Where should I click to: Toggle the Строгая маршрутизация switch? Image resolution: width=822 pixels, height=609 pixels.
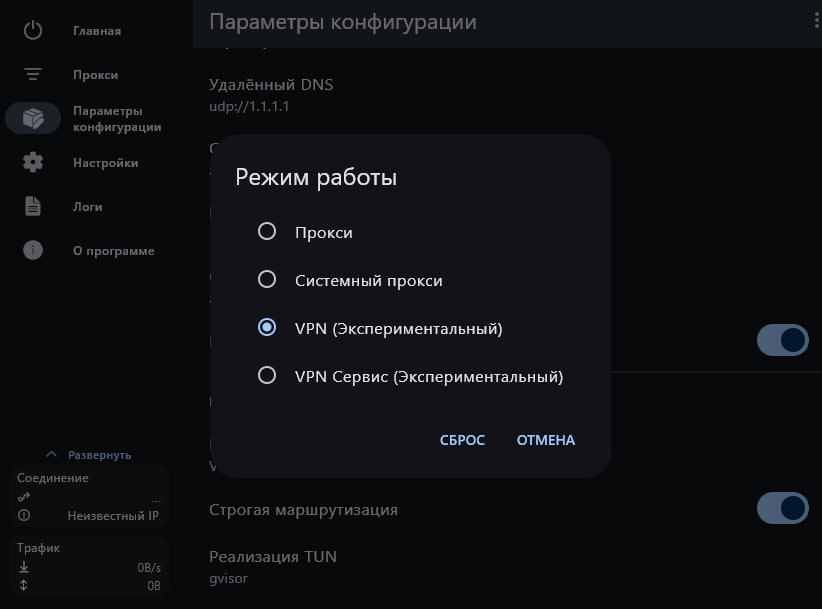782,509
